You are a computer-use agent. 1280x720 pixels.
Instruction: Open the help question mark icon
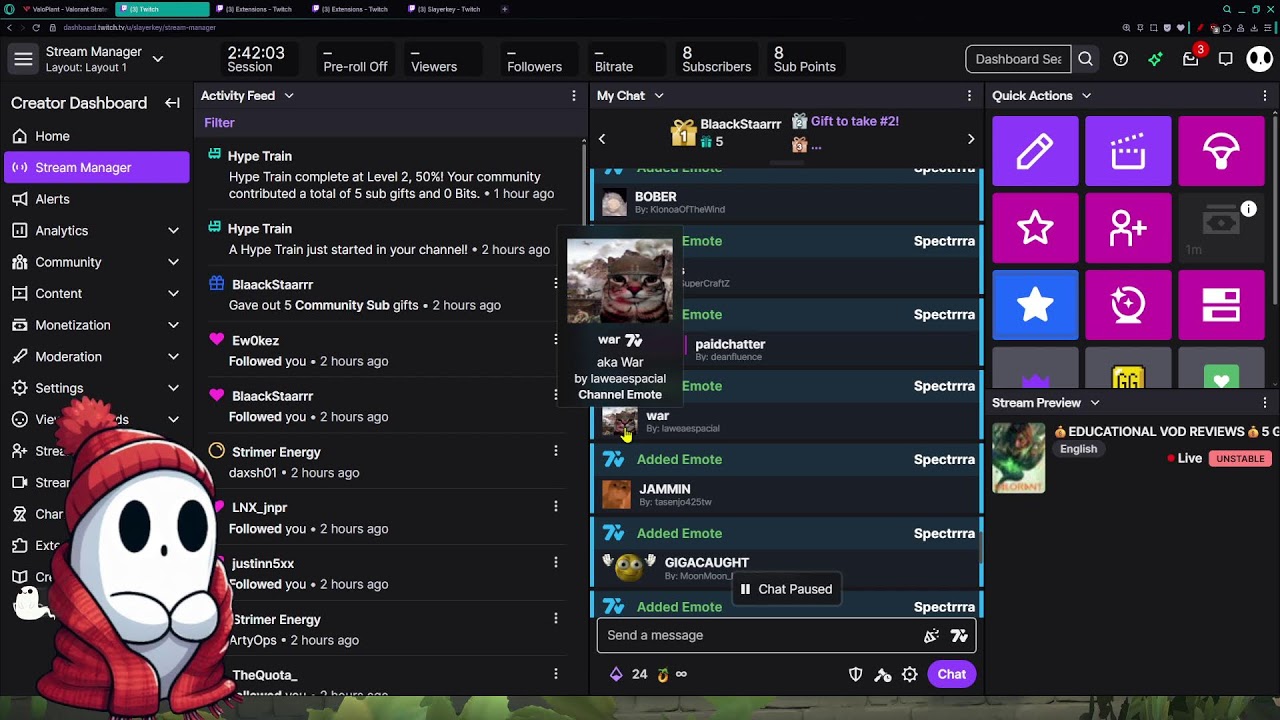[x=1121, y=59]
